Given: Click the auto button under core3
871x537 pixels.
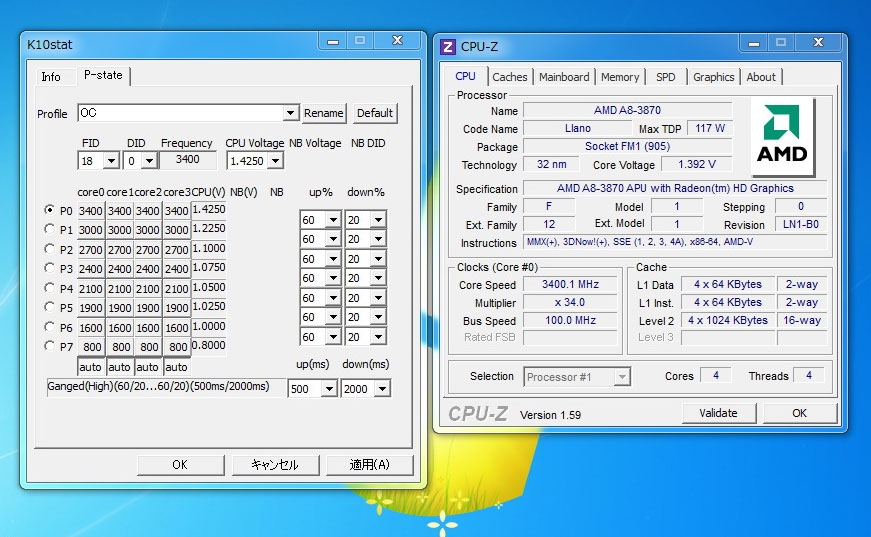Looking at the screenshot, I should tap(176, 367).
